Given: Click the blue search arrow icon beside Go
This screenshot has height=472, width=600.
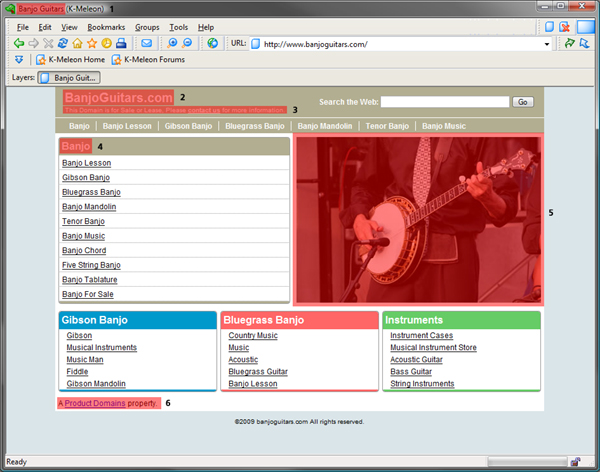Looking at the screenshot, I should point(584,43).
